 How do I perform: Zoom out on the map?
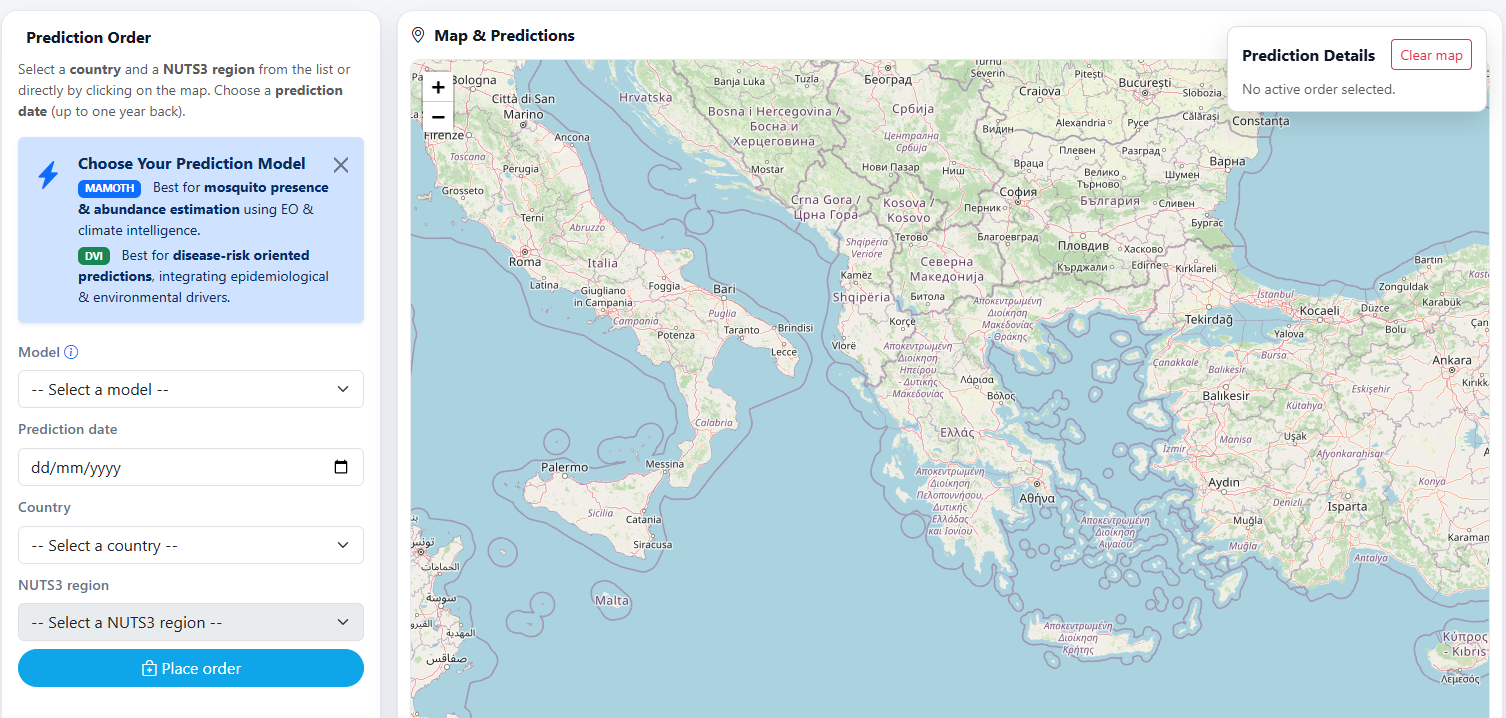click(438, 116)
